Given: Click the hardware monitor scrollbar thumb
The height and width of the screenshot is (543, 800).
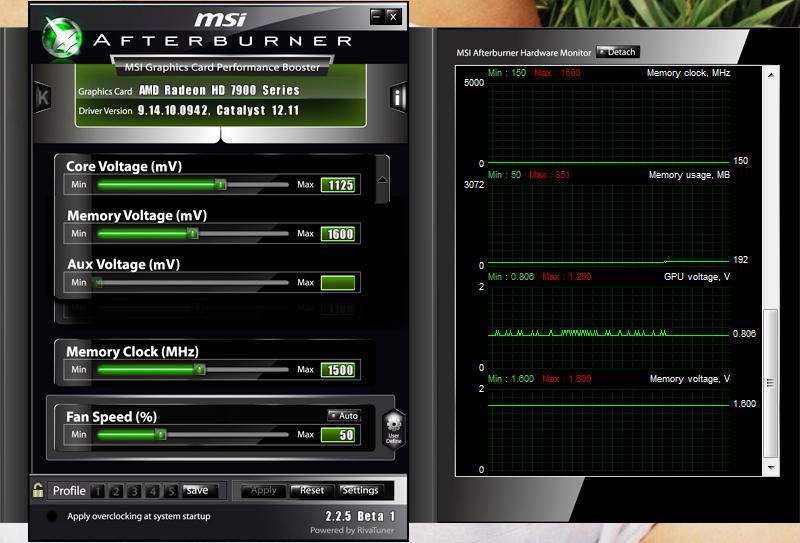Looking at the screenshot, I should click(771, 383).
